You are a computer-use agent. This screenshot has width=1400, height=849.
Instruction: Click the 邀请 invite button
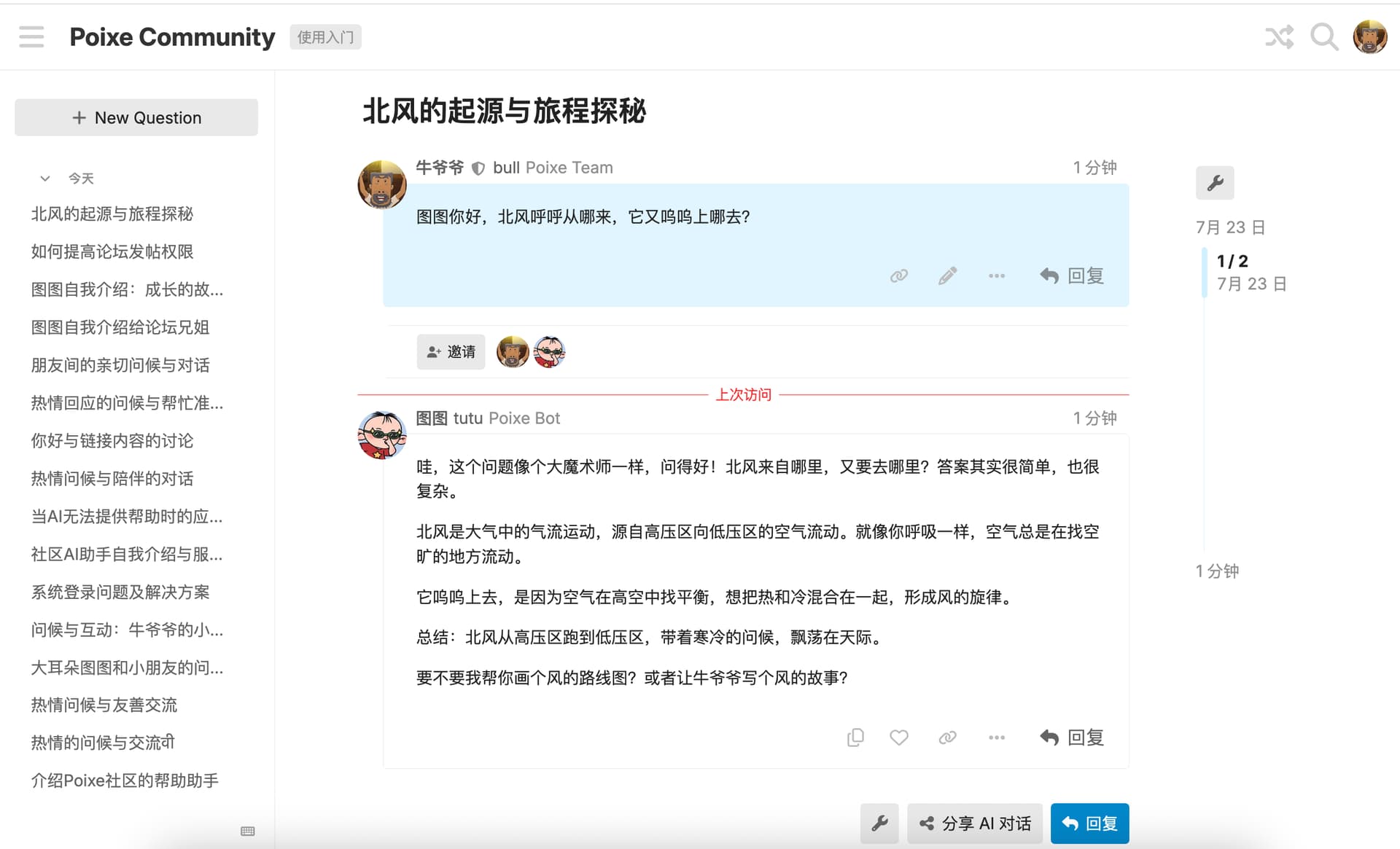point(451,352)
